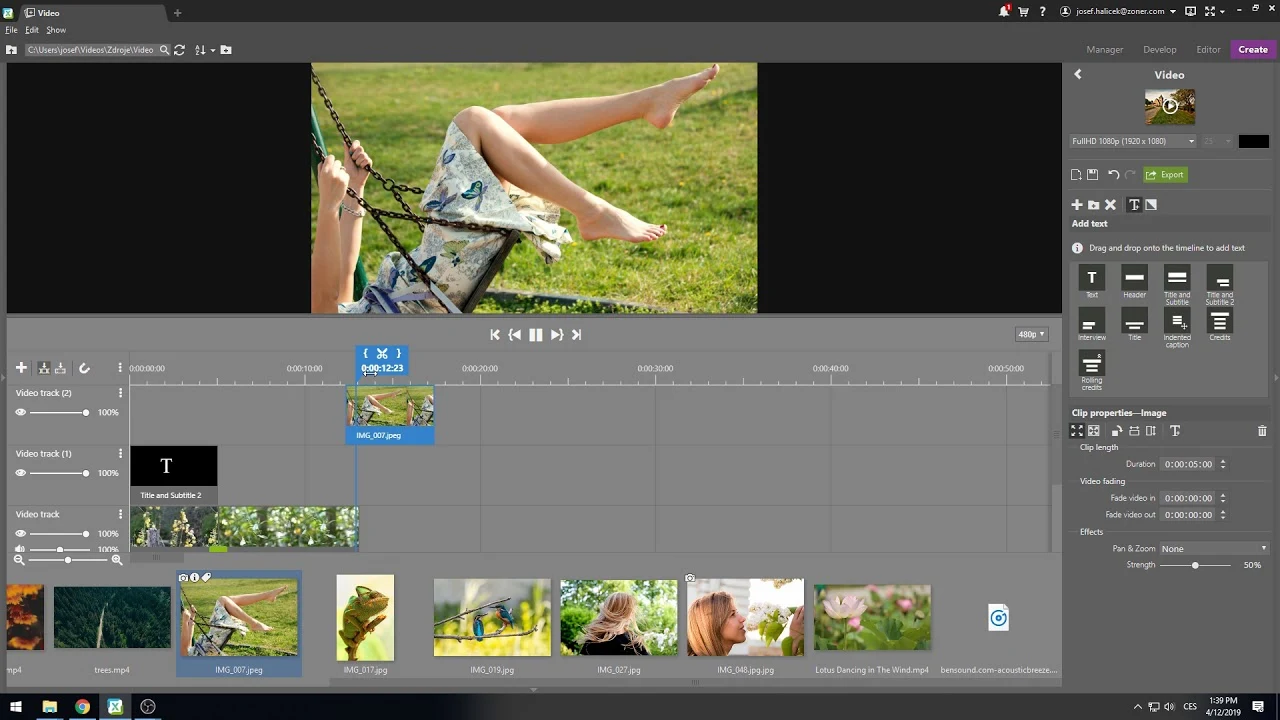Adjust the Fade video in stepper
Image resolution: width=1280 pixels, height=720 pixels.
[1222, 498]
